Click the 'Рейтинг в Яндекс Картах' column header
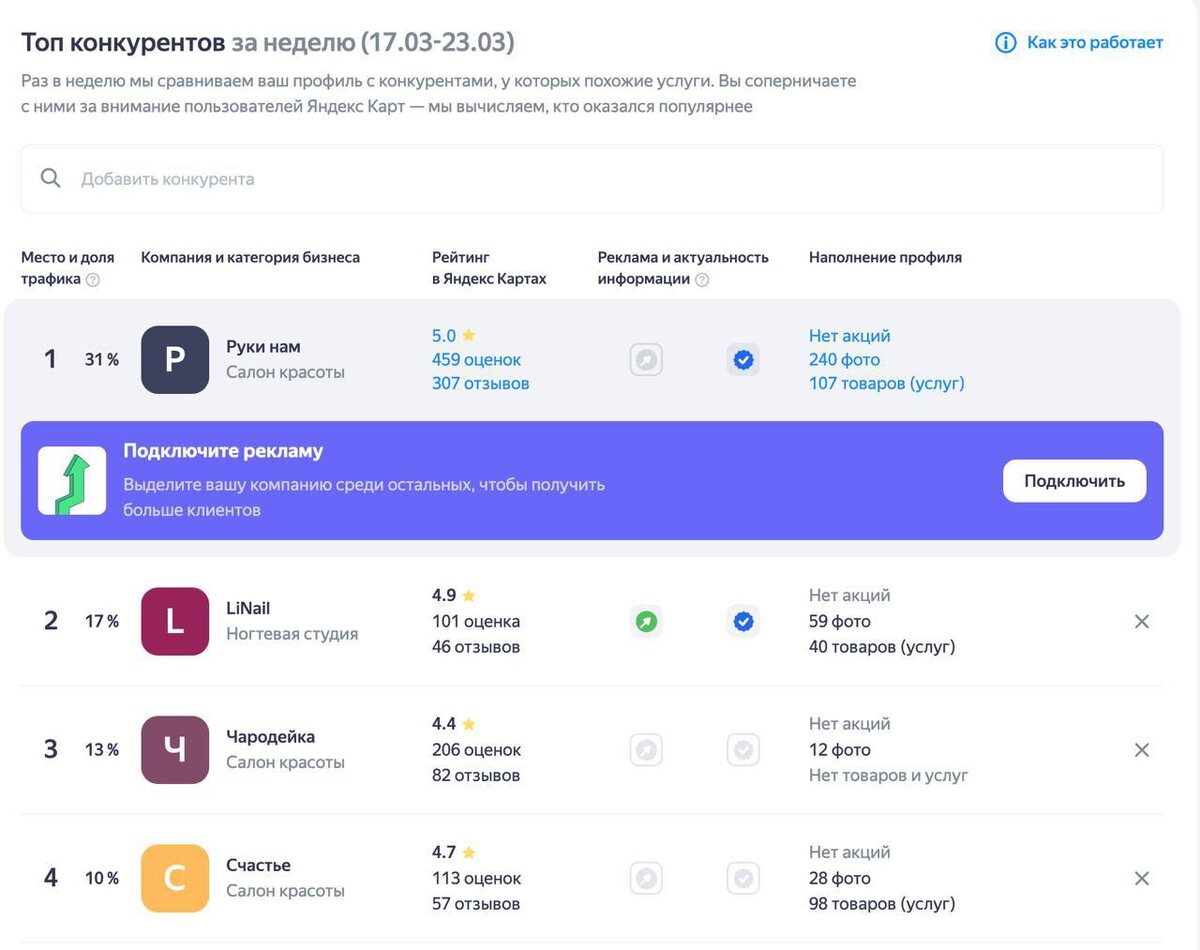This screenshot has height=950, width=1200. 489,268
